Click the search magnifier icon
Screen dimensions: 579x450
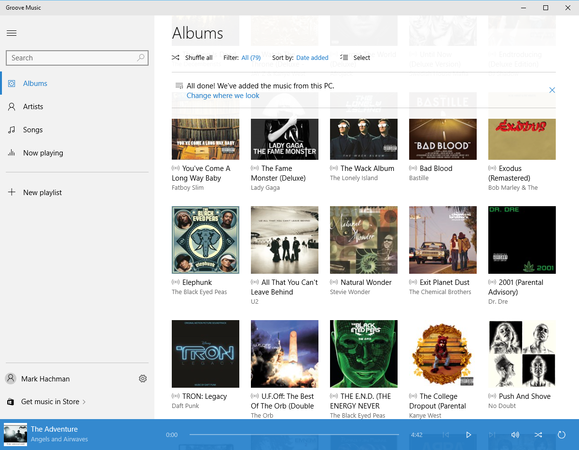[x=141, y=58]
